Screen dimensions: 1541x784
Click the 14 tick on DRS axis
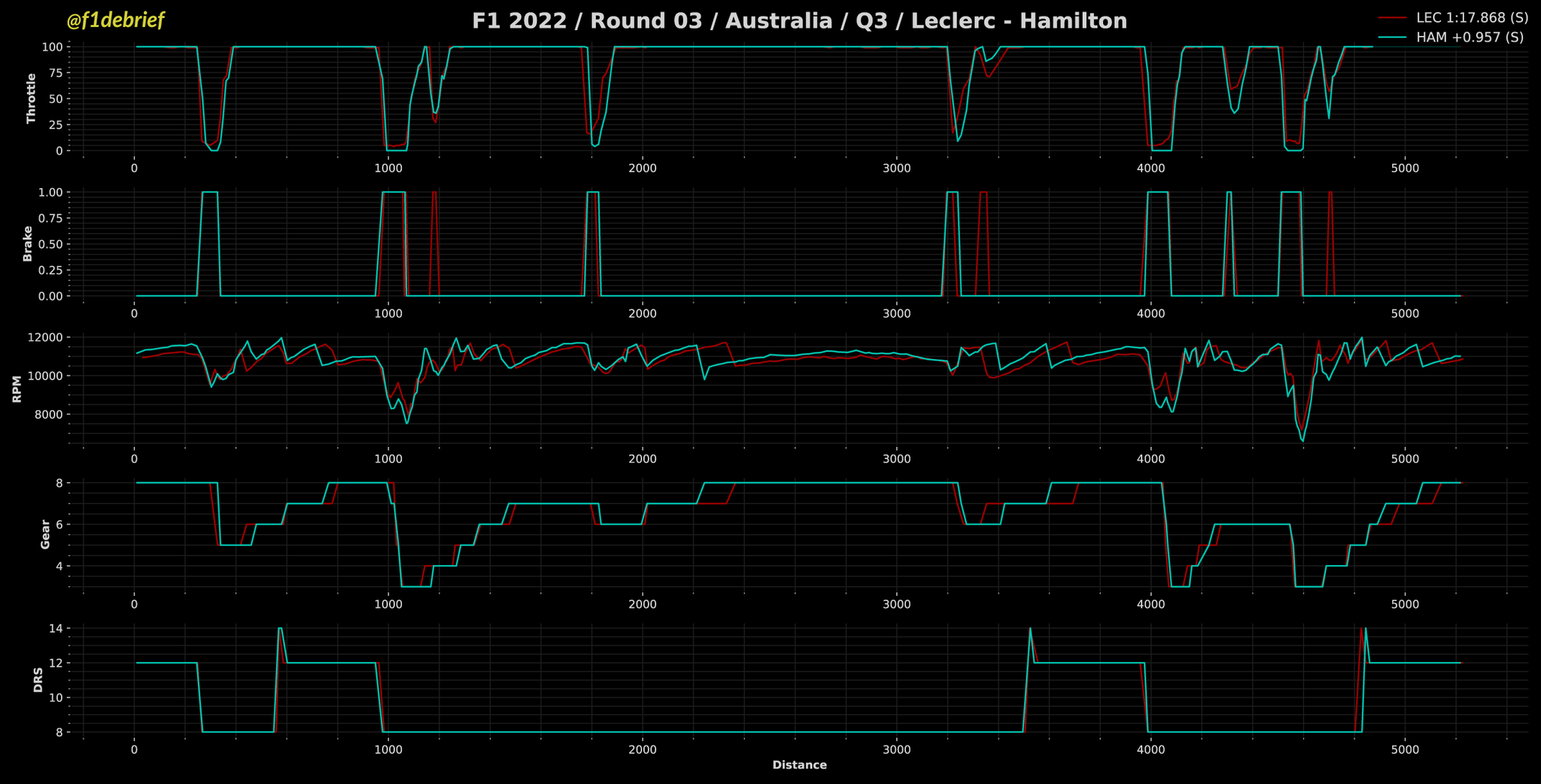[55, 628]
